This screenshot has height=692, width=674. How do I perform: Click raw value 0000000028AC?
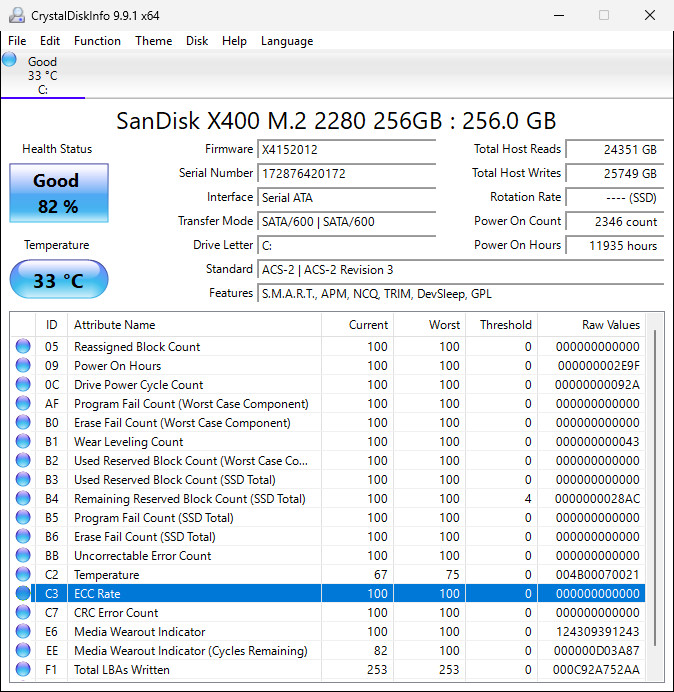tap(597, 499)
